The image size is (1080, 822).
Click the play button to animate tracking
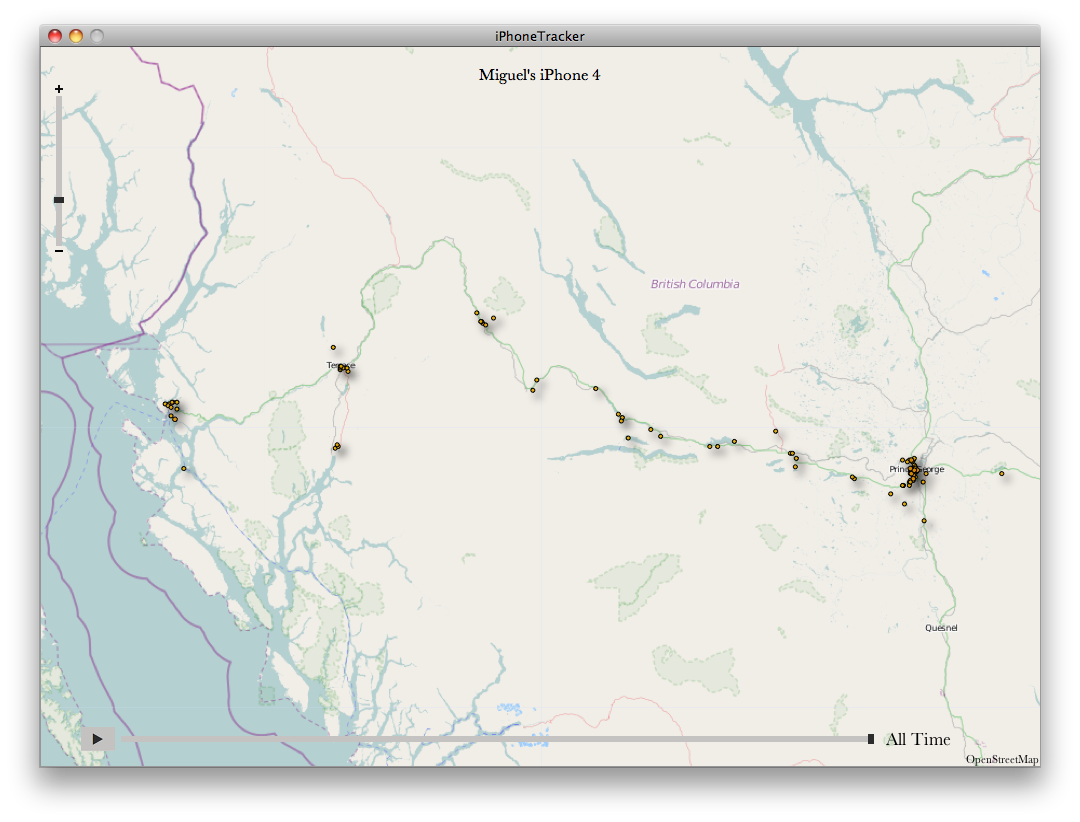click(97, 739)
